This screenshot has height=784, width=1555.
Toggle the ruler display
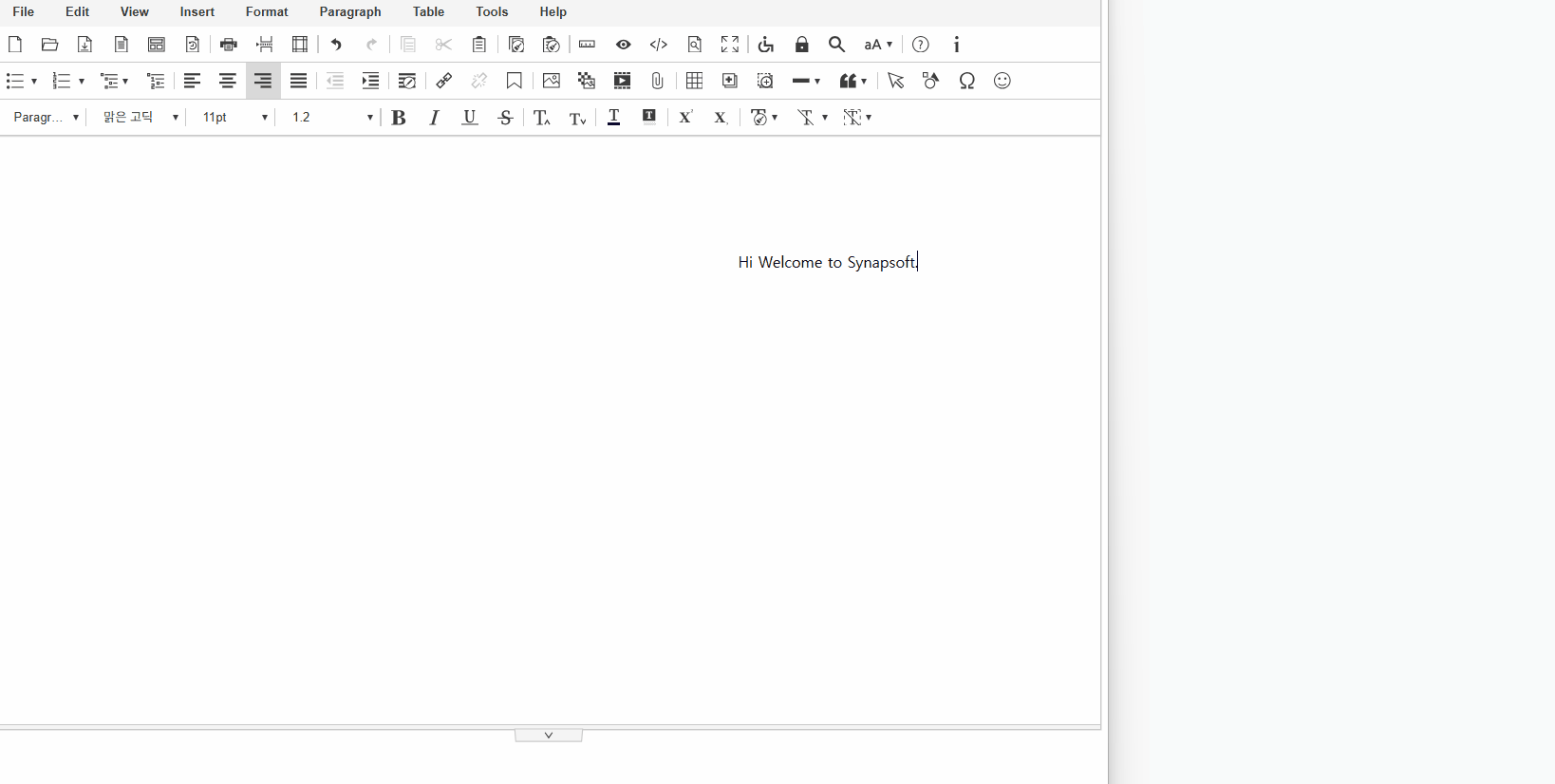click(x=588, y=45)
